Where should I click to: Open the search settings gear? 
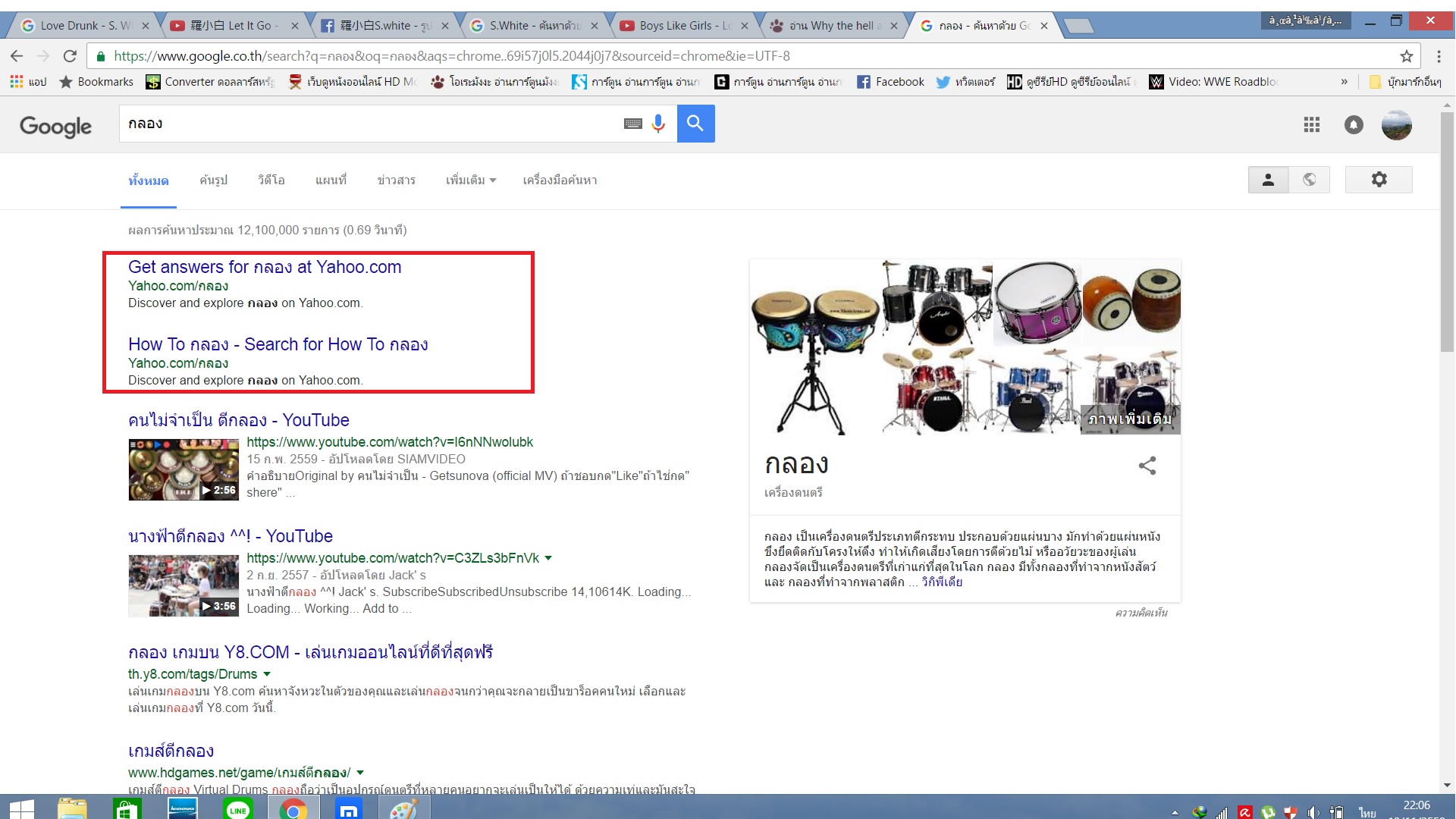(x=1379, y=180)
